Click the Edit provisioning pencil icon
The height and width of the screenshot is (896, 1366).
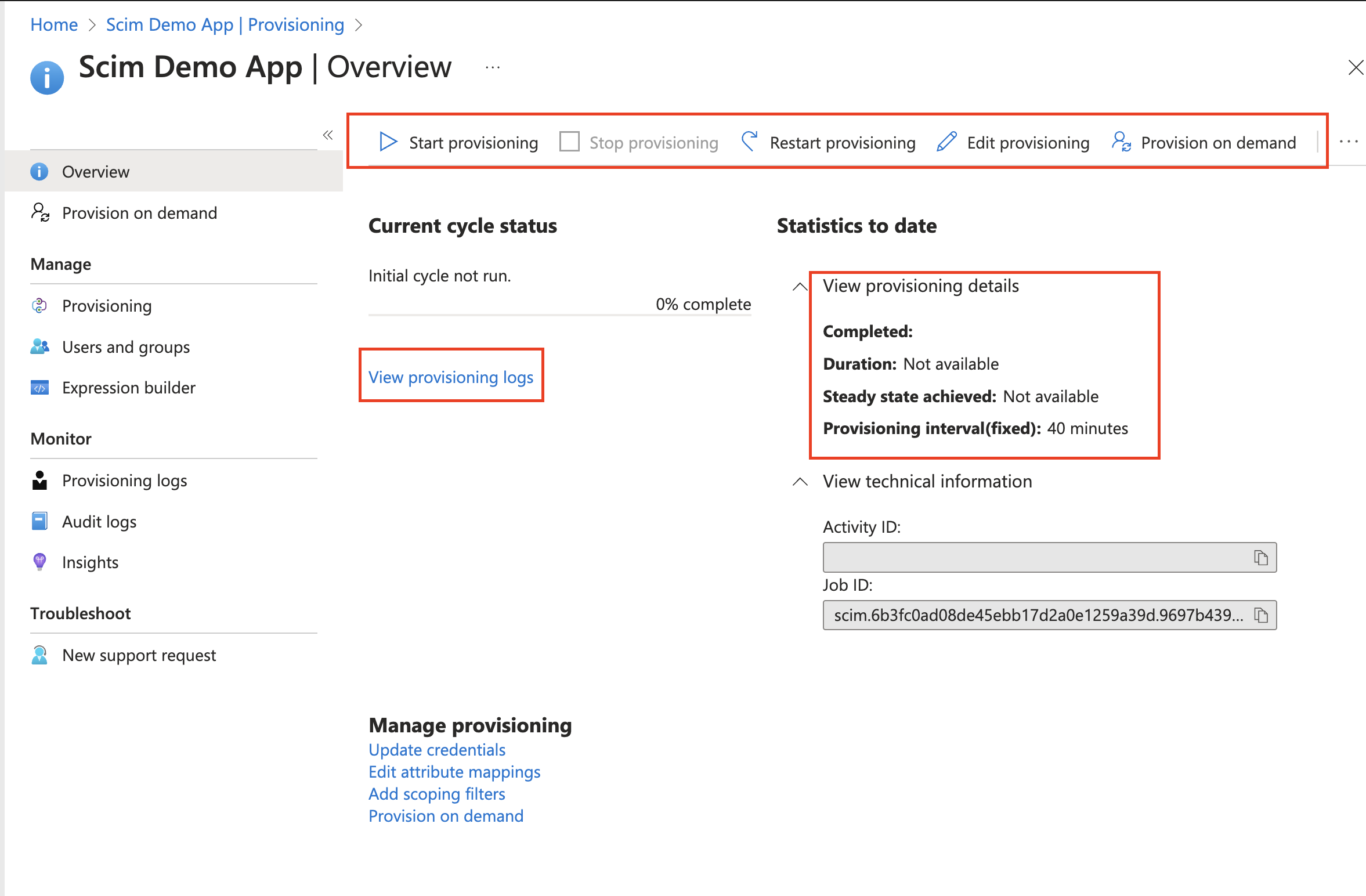(946, 142)
